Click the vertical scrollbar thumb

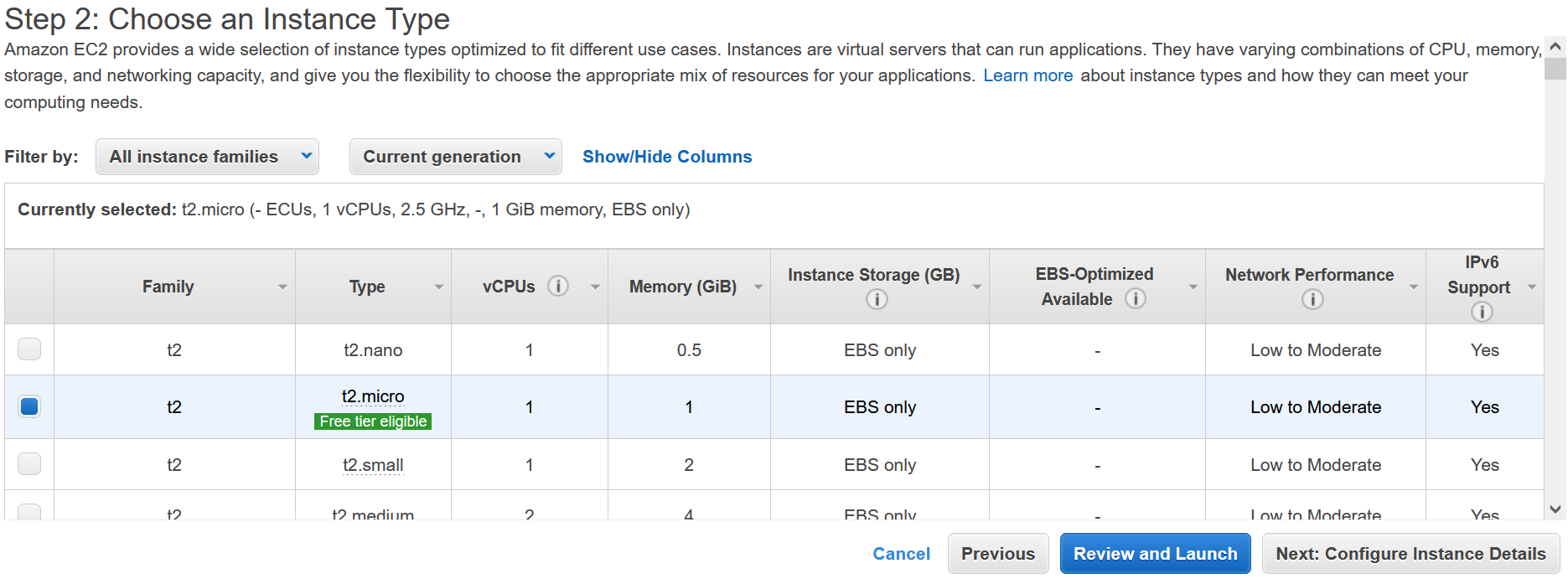click(x=1555, y=69)
